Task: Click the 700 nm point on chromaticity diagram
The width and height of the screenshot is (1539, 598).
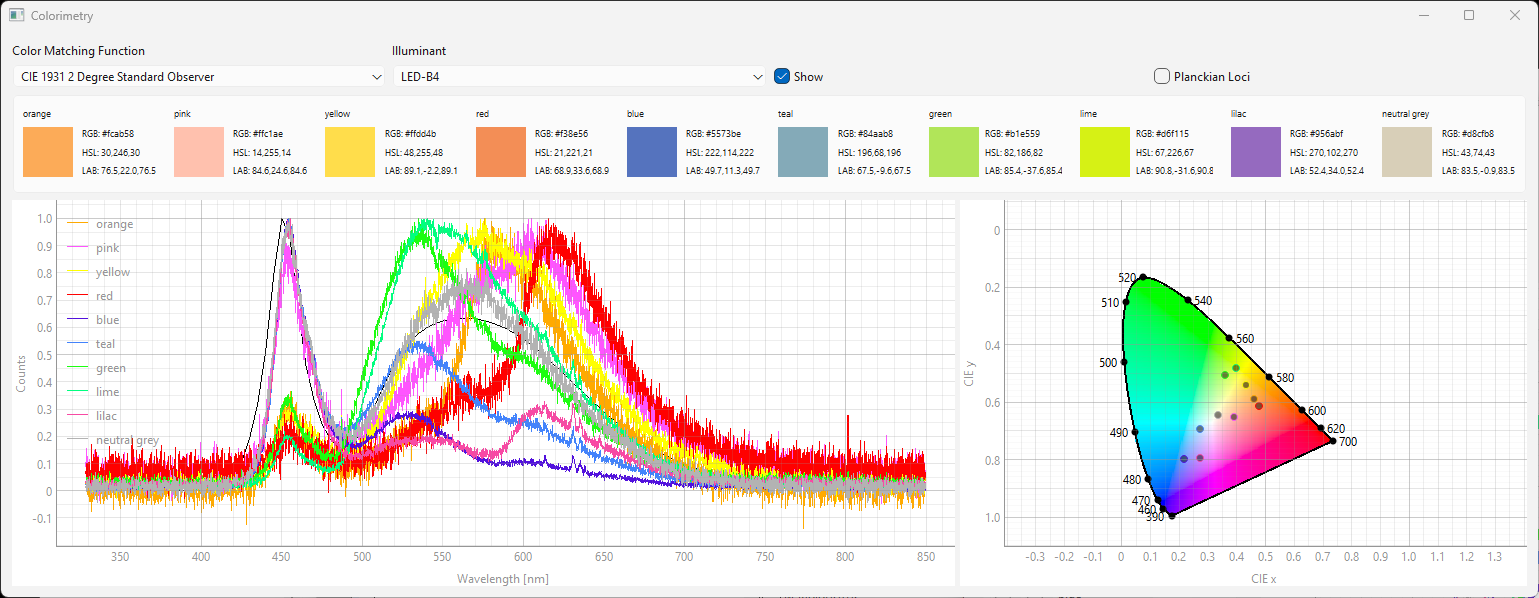Action: tap(1332, 441)
